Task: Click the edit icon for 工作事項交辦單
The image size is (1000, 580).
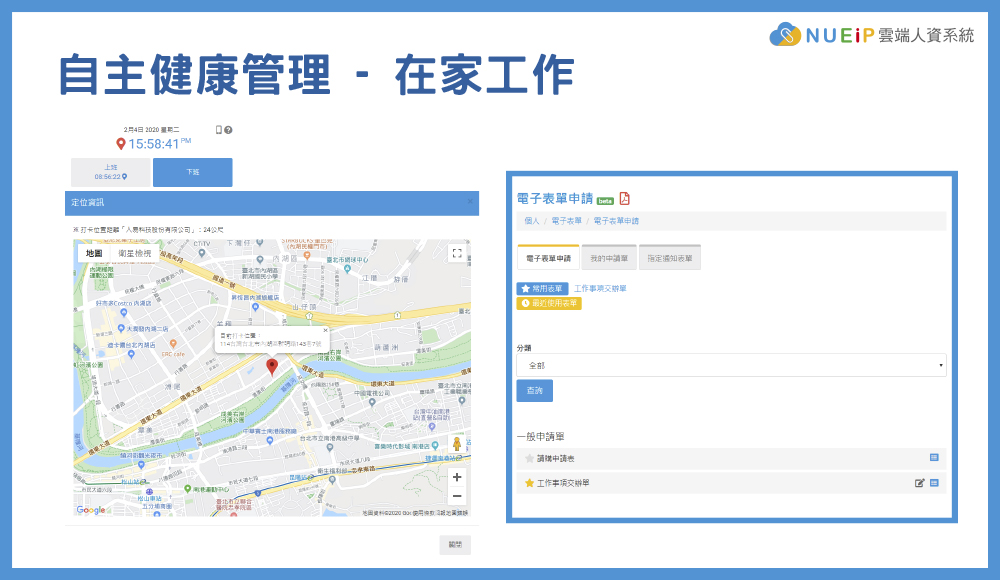Action: pos(920,483)
